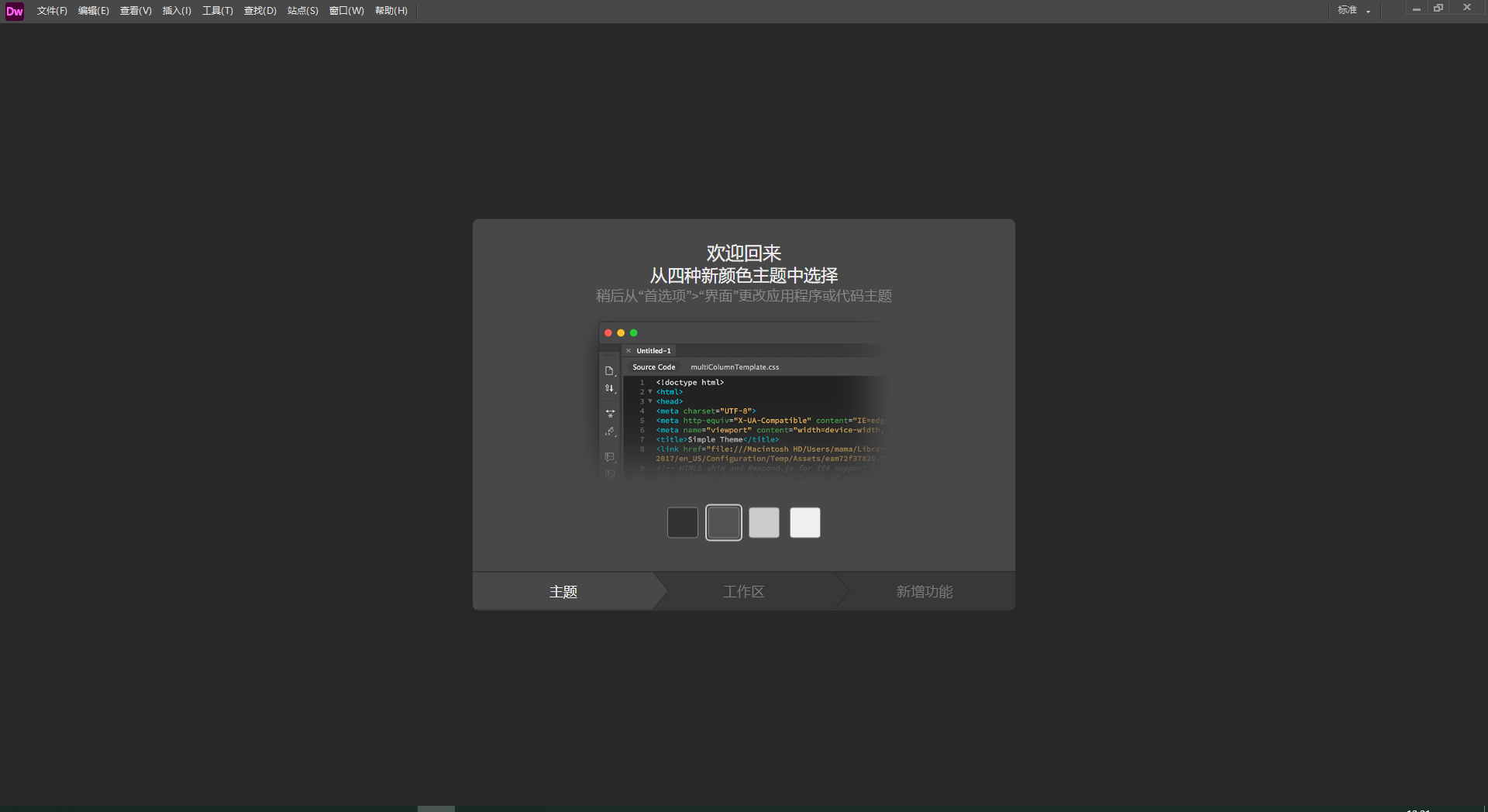Switch to the 新增功能 step tab

click(x=925, y=591)
